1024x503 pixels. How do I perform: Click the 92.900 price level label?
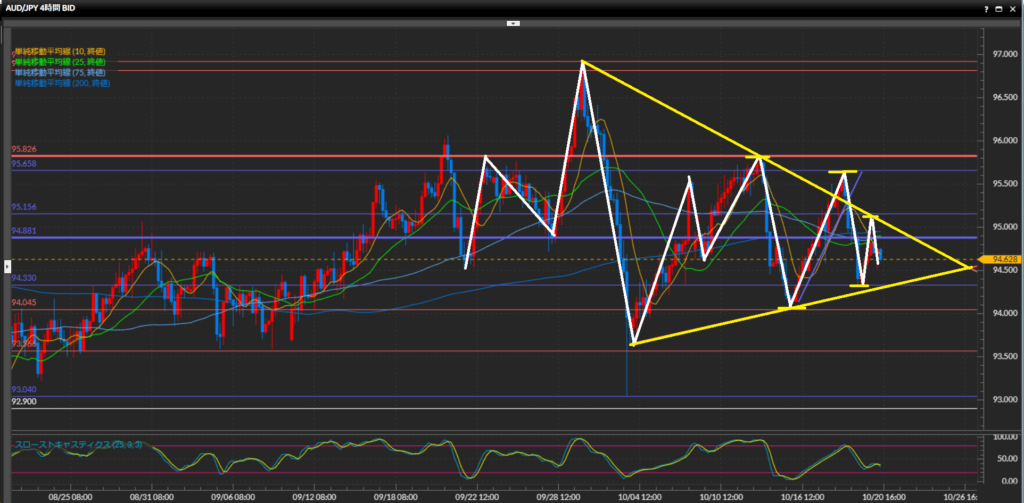[x=23, y=402]
